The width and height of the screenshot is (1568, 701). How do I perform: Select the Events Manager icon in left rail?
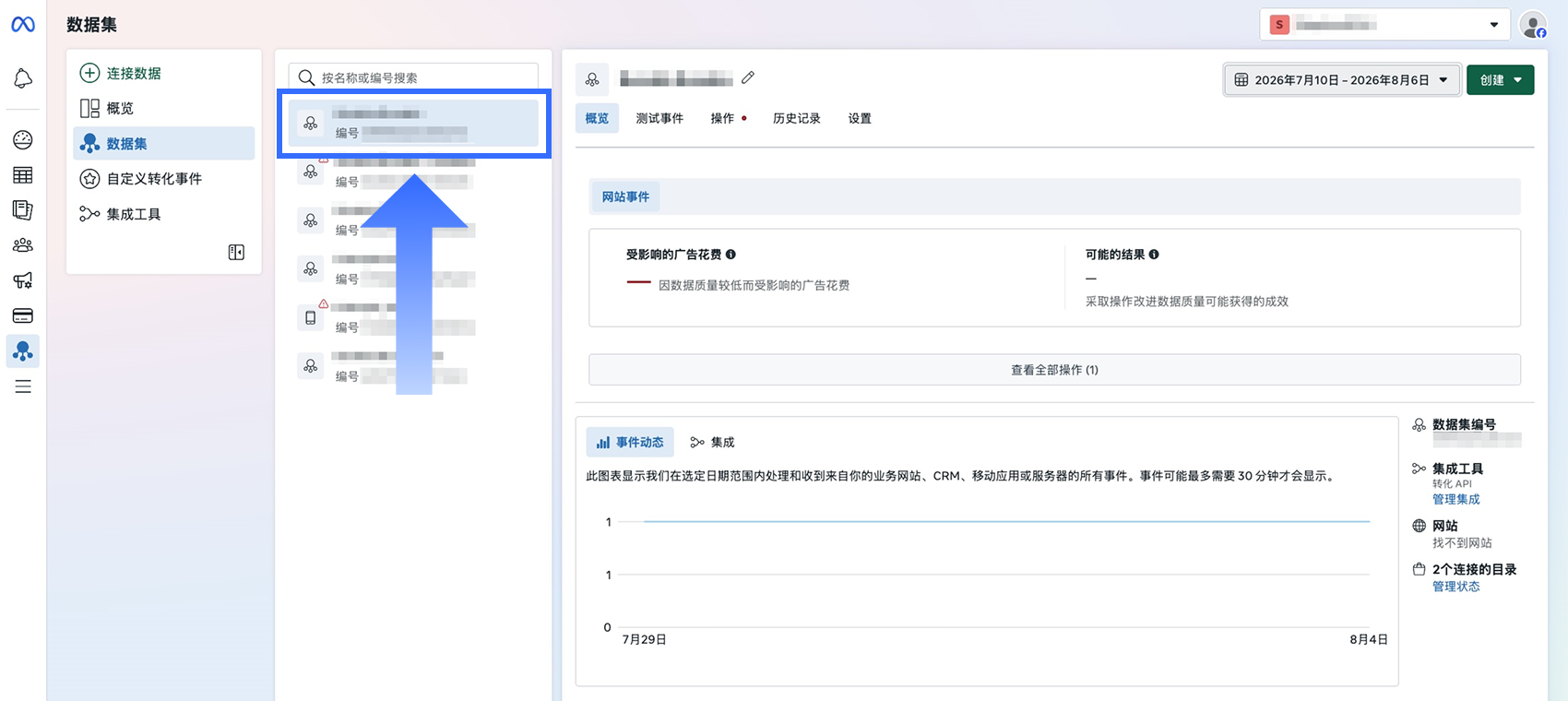click(23, 351)
